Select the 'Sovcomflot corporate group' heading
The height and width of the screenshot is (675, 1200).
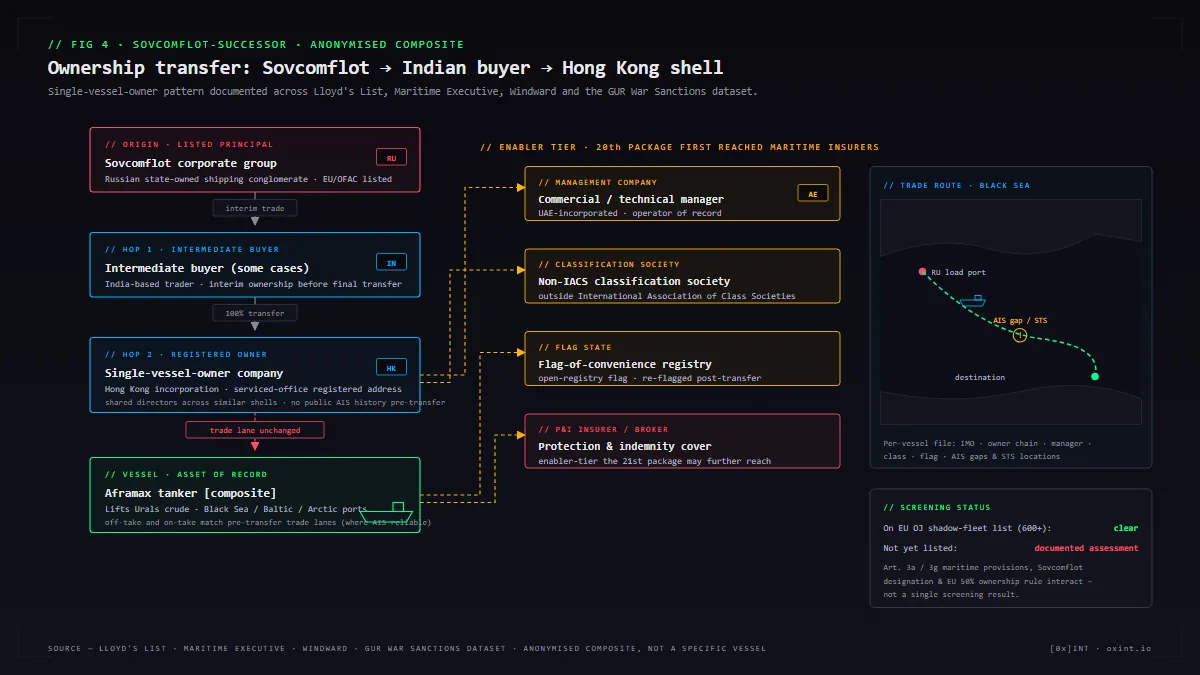(191, 163)
